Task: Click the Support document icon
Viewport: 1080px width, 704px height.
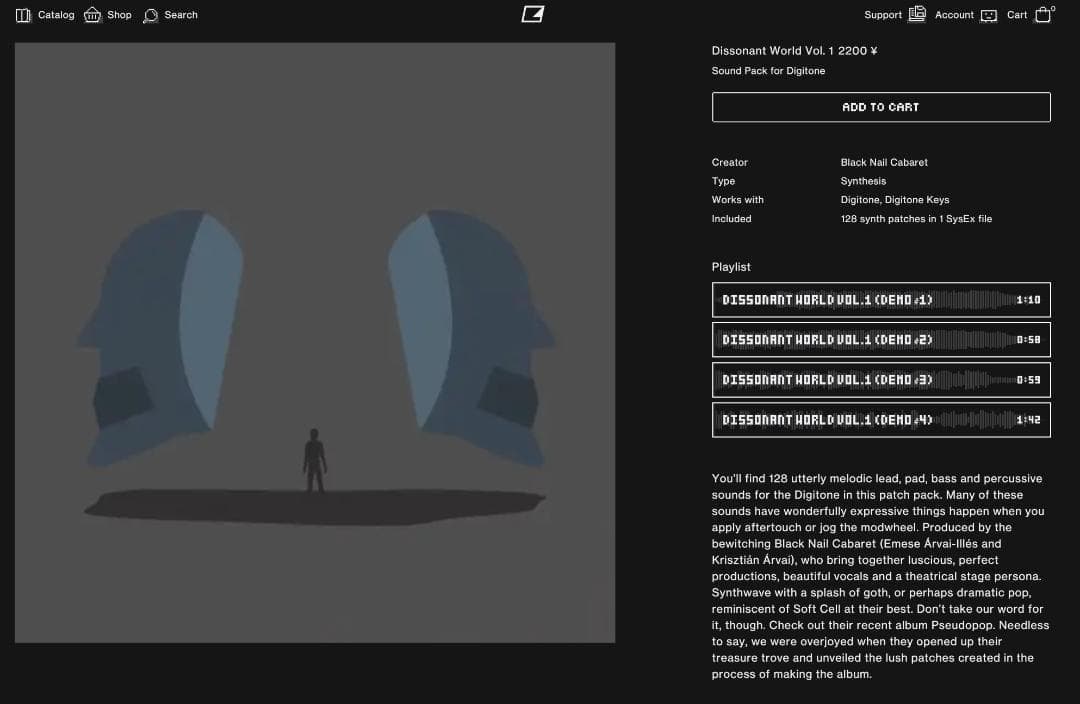Action: 917,14
